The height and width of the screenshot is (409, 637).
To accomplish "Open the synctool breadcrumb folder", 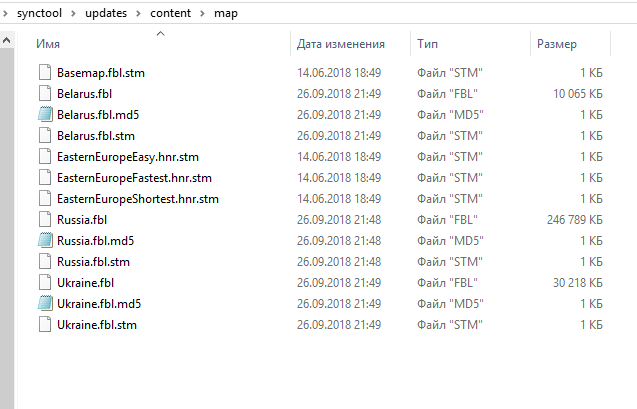I will click(x=39, y=13).
